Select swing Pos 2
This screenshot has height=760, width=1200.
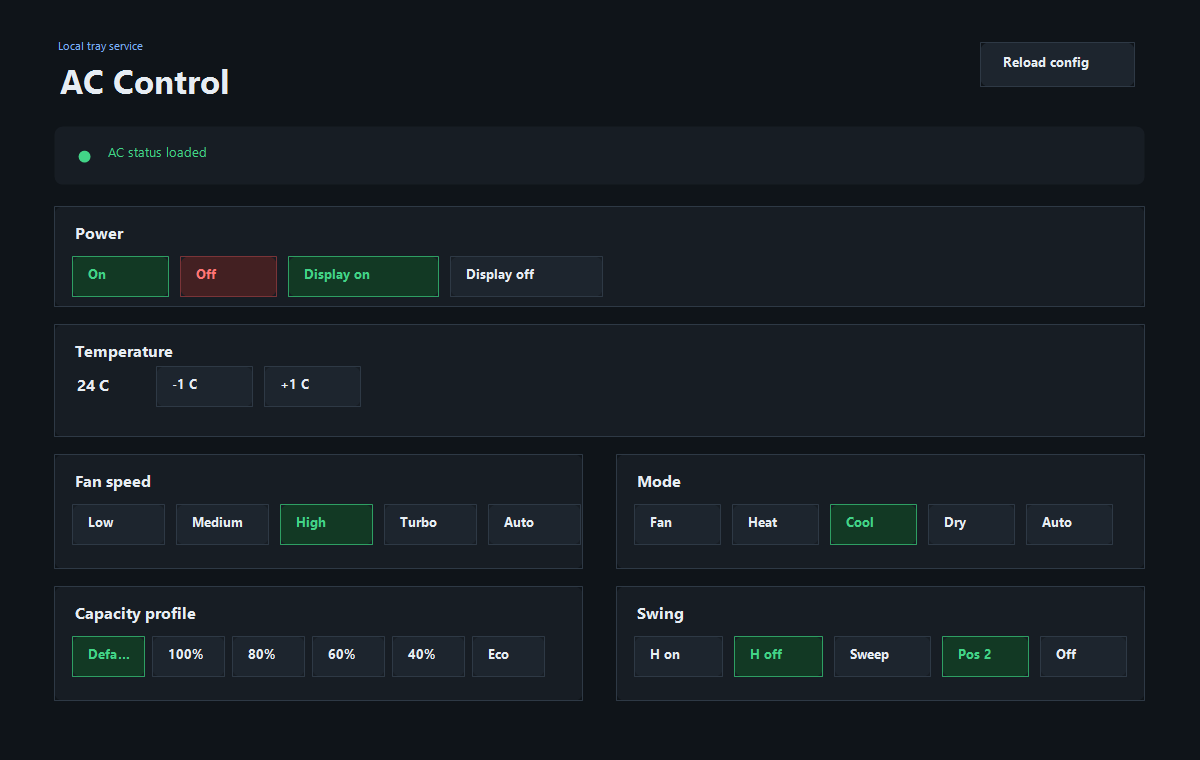985,656
